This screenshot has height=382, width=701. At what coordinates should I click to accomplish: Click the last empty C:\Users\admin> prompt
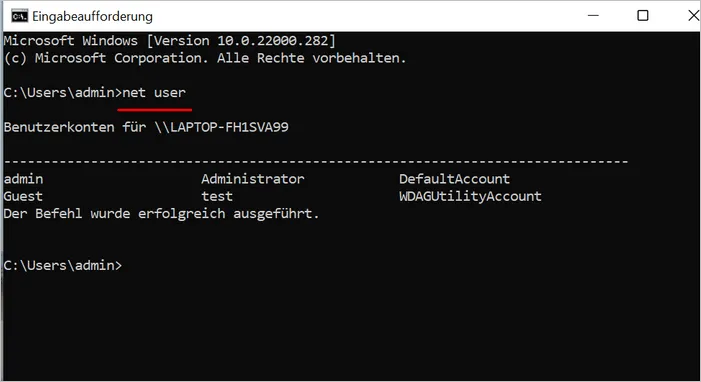(x=63, y=266)
